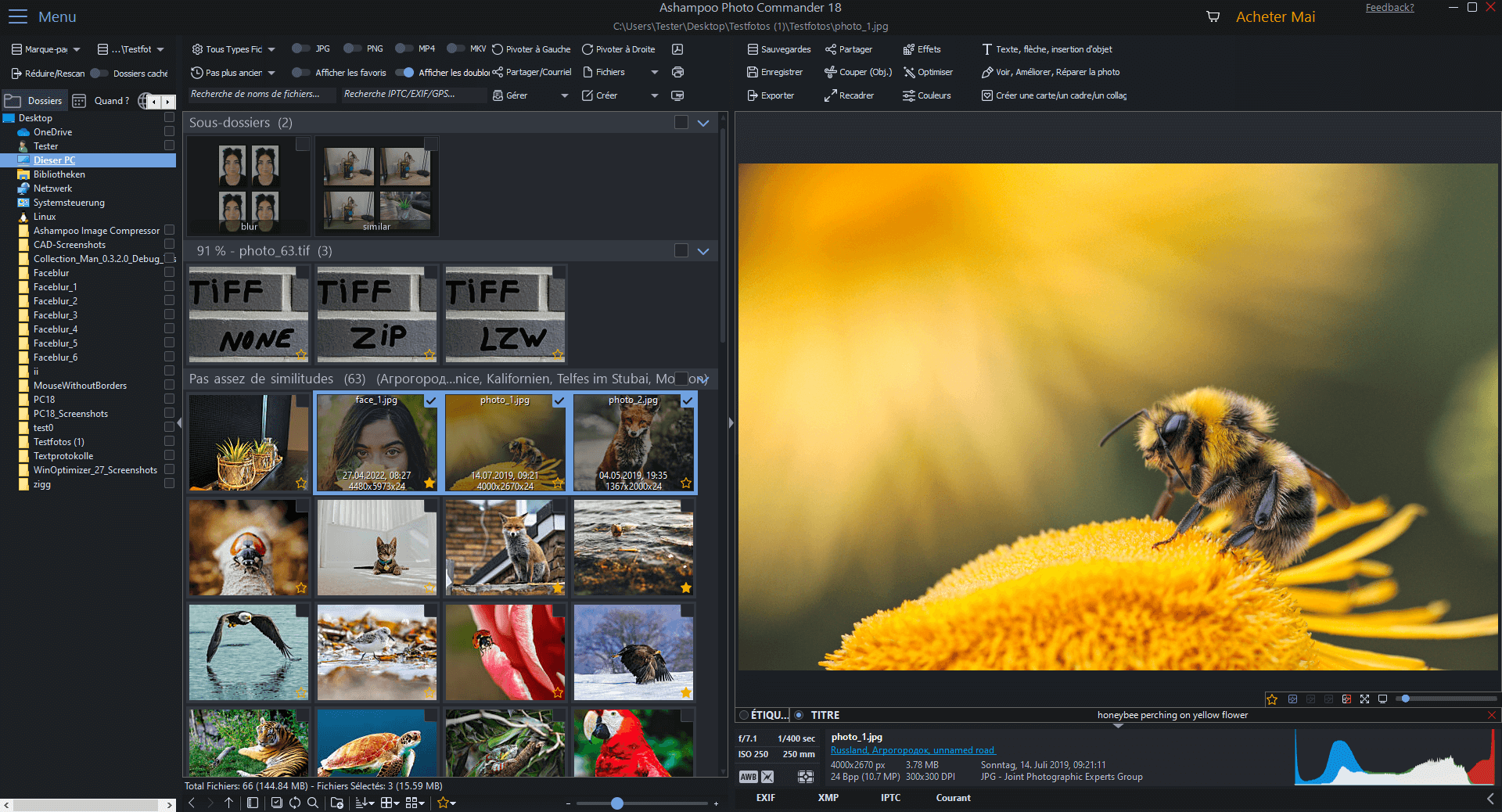Open Partager/Courriel share tool
This screenshot has width=1502, height=812.
point(532,72)
